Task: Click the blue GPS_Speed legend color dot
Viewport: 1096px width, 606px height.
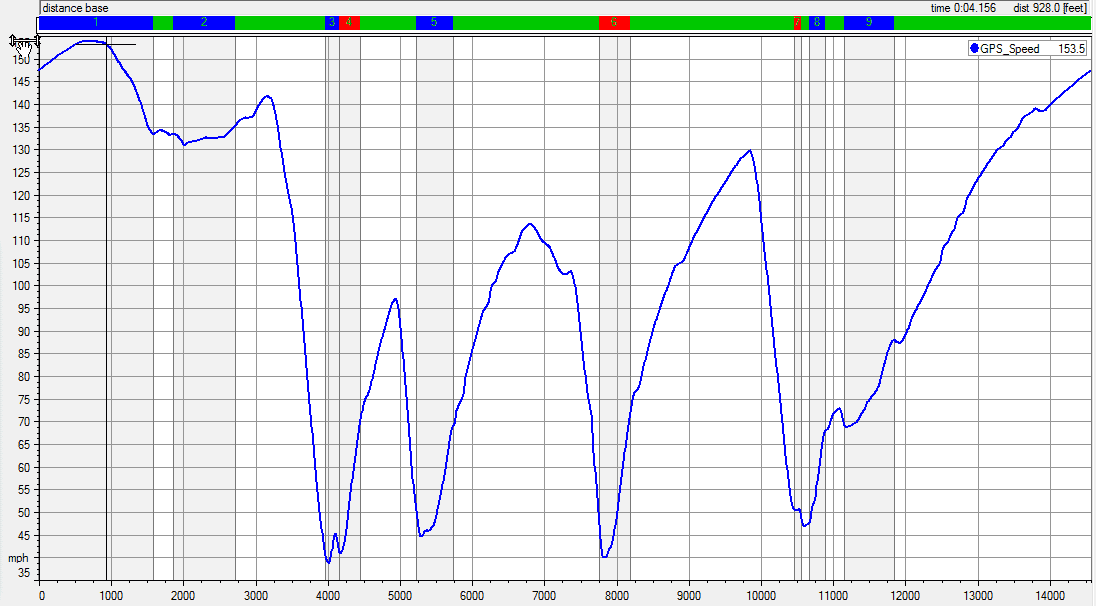Action: (974, 48)
